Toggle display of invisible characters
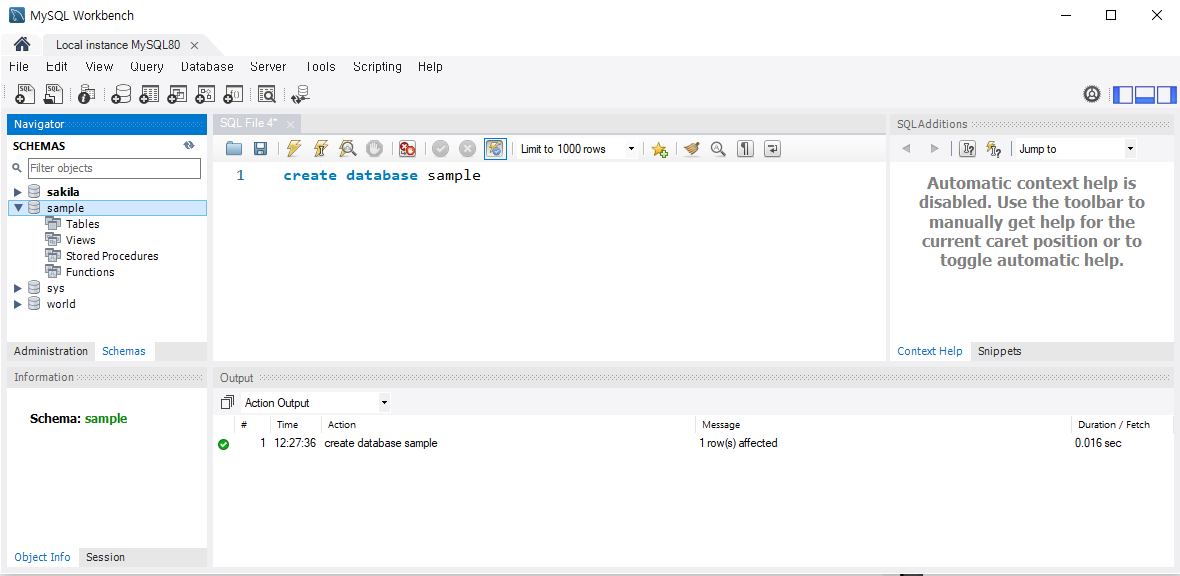 click(745, 149)
